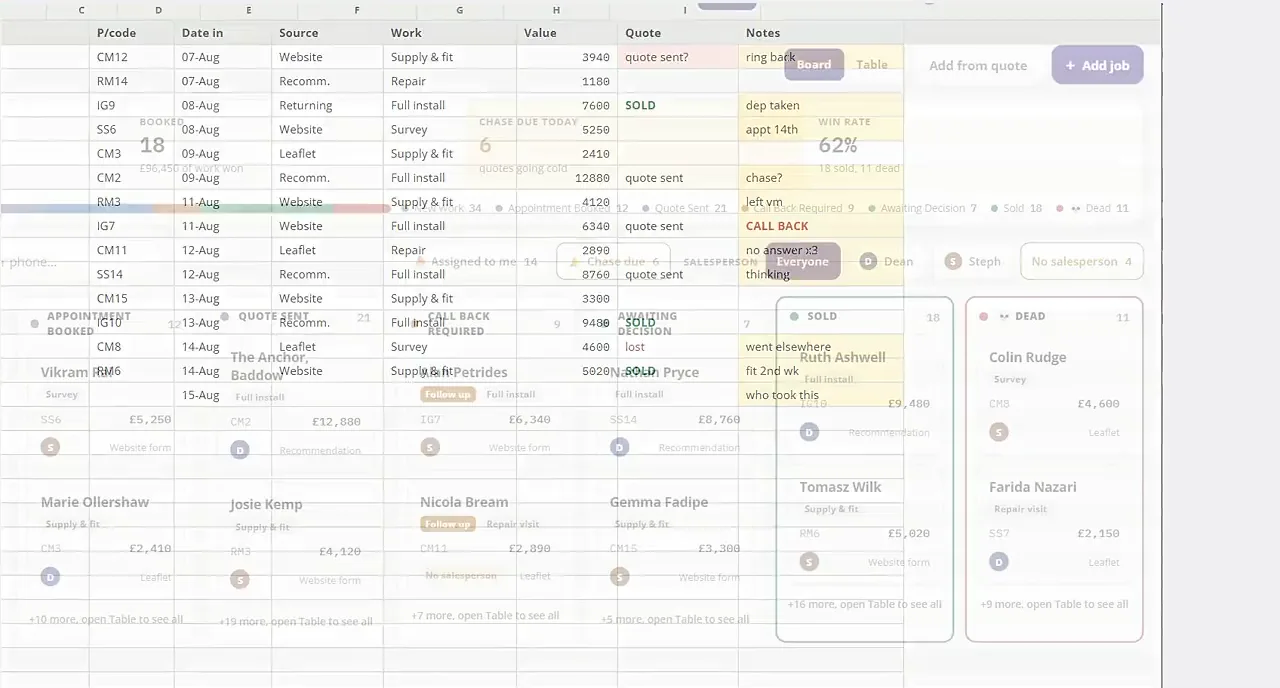Image resolution: width=1280 pixels, height=688 pixels.
Task: Open the Josie Kemp job card
Action: 295,544
